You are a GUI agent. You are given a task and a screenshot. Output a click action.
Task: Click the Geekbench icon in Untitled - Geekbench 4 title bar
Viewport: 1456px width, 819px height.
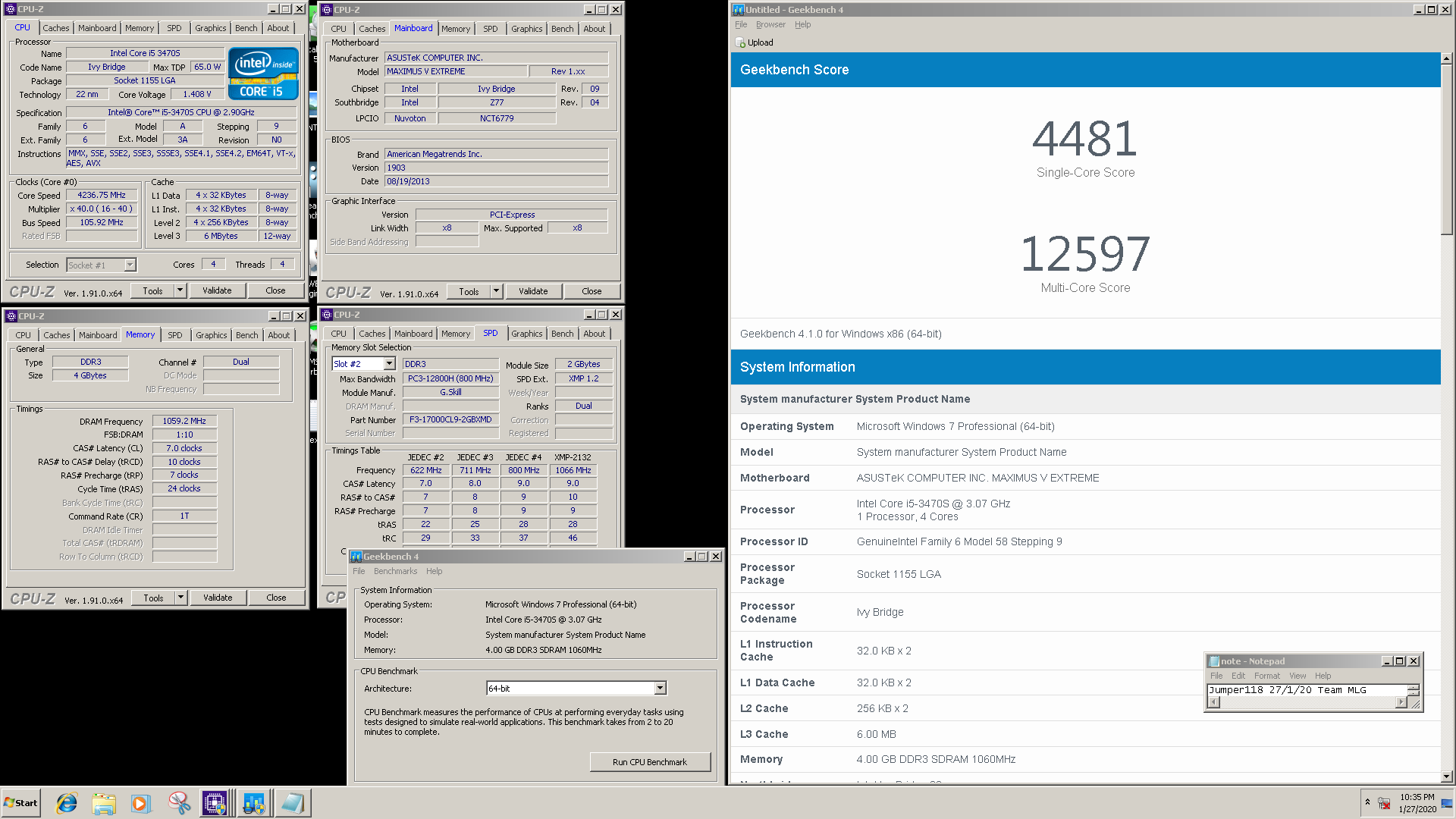point(739,10)
